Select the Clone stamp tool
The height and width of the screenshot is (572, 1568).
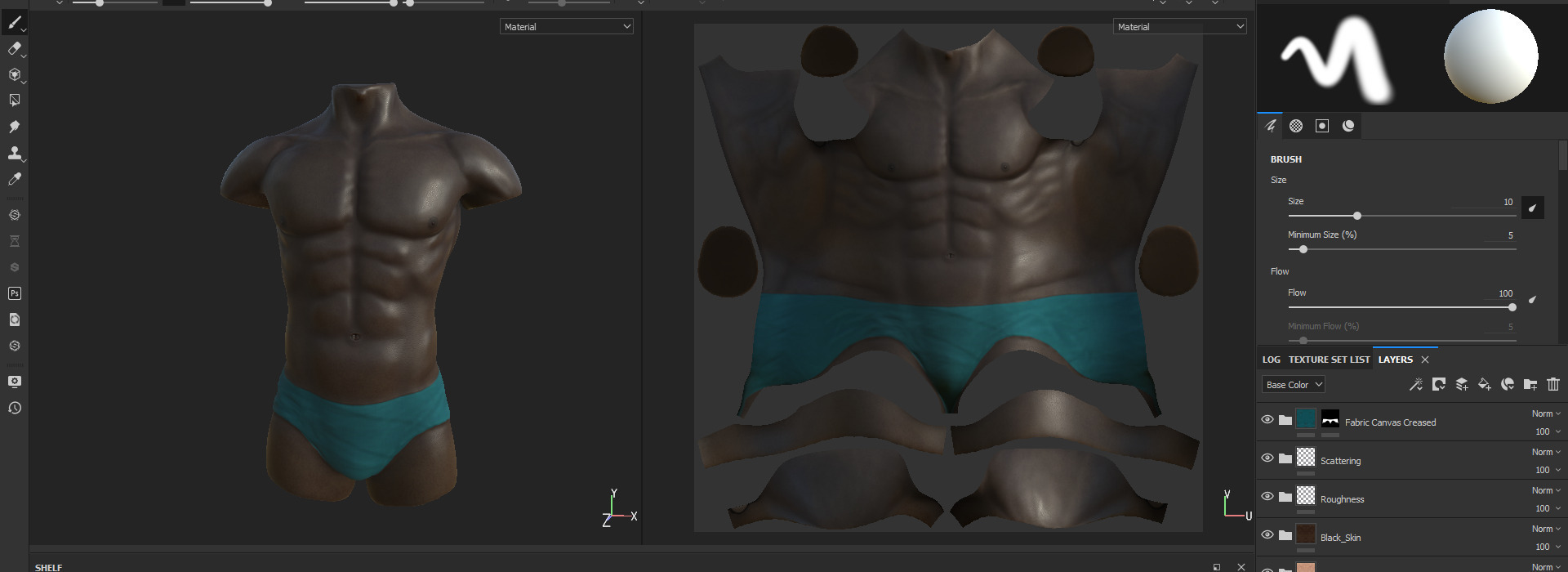14,153
